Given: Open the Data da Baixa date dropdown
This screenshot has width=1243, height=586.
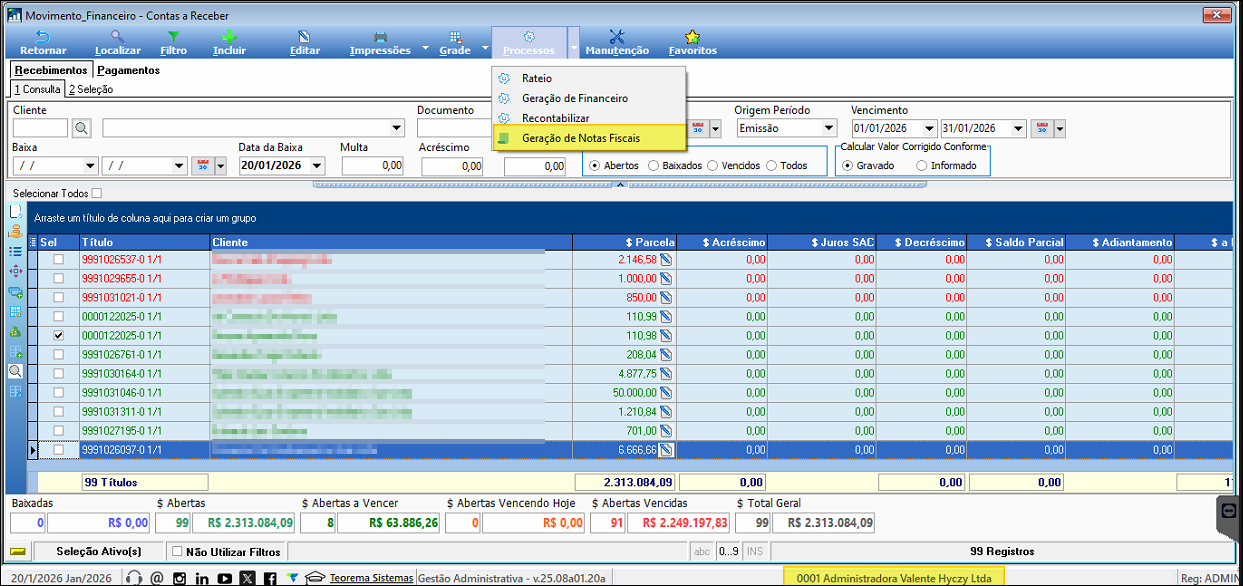Looking at the screenshot, I should (x=318, y=166).
